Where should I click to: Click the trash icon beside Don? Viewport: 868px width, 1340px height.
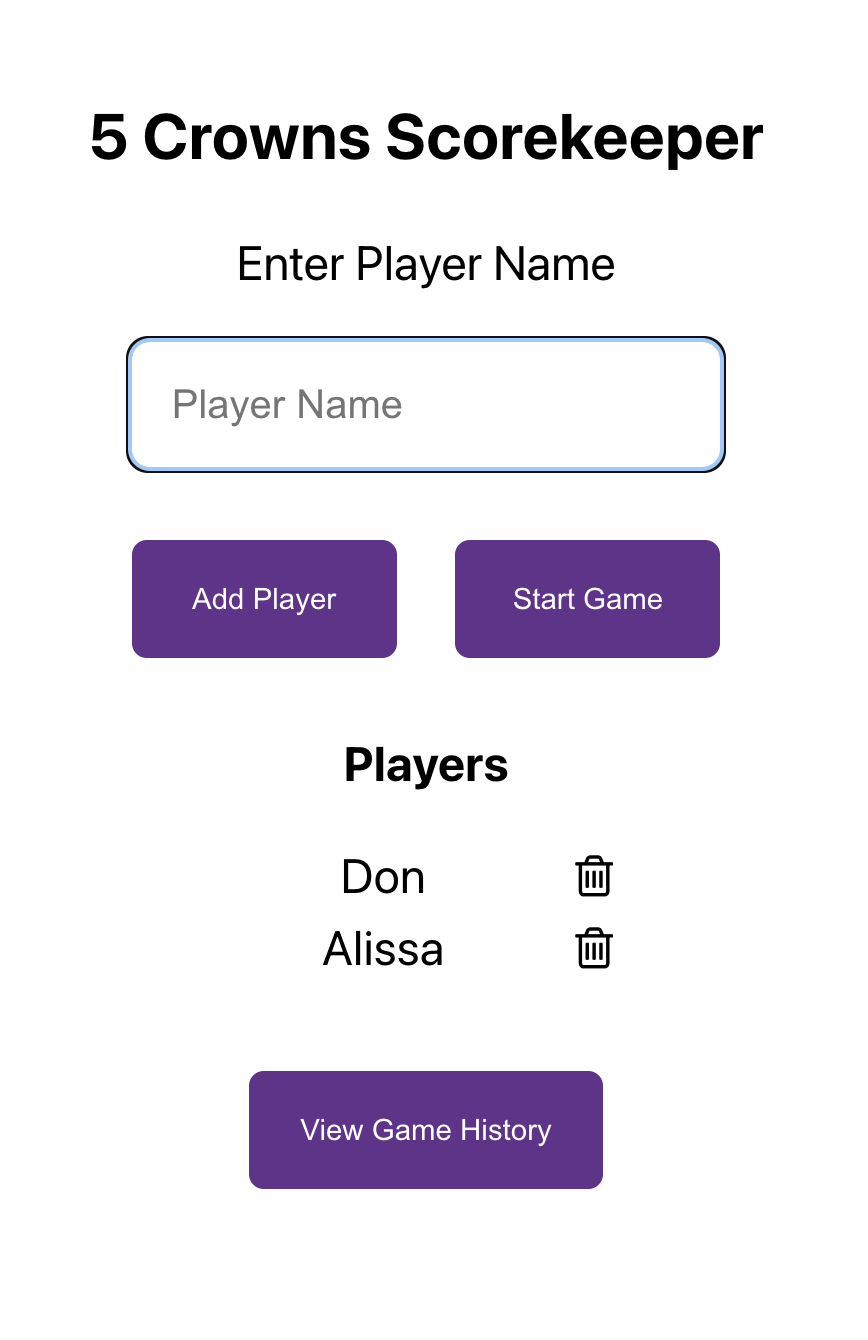[x=594, y=876]
